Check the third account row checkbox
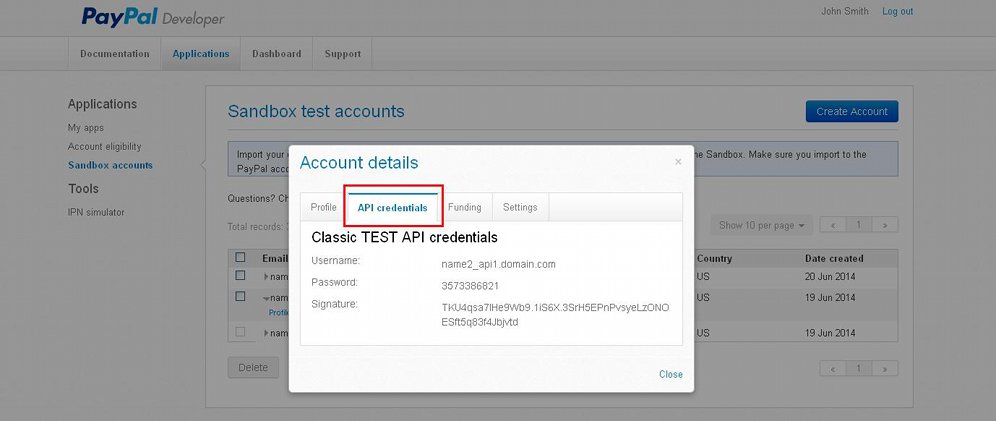 point(240,331)
